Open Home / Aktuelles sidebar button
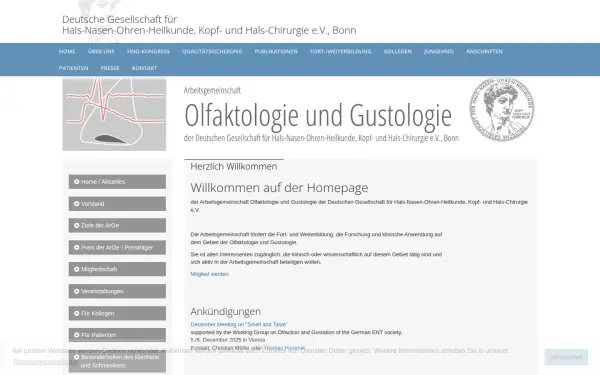The image size is (600, 375). 117,182
